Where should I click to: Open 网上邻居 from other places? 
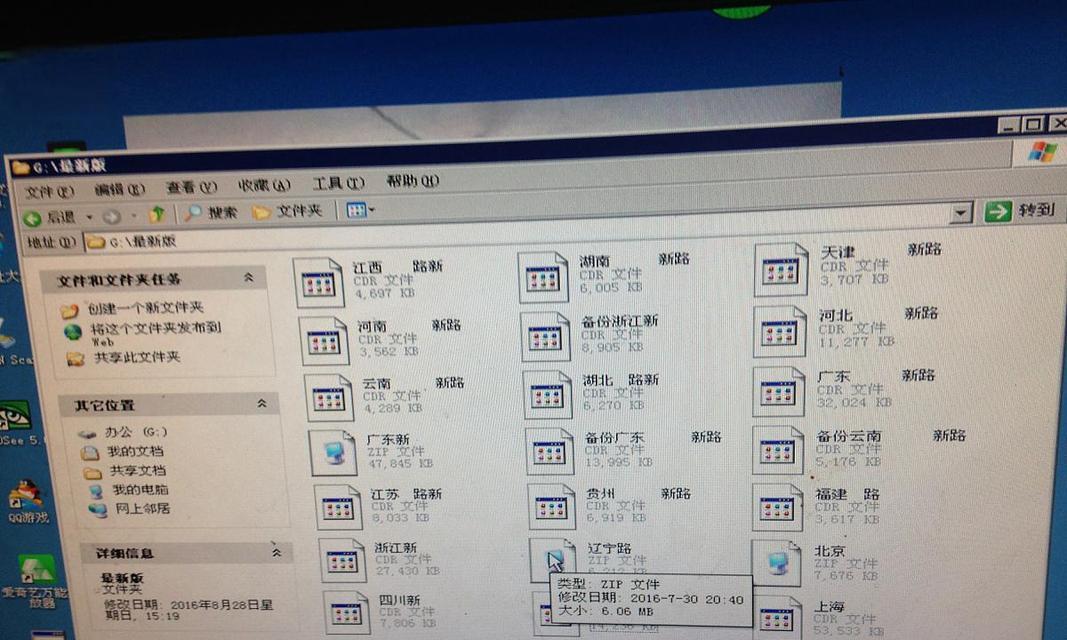pos(142,508)
